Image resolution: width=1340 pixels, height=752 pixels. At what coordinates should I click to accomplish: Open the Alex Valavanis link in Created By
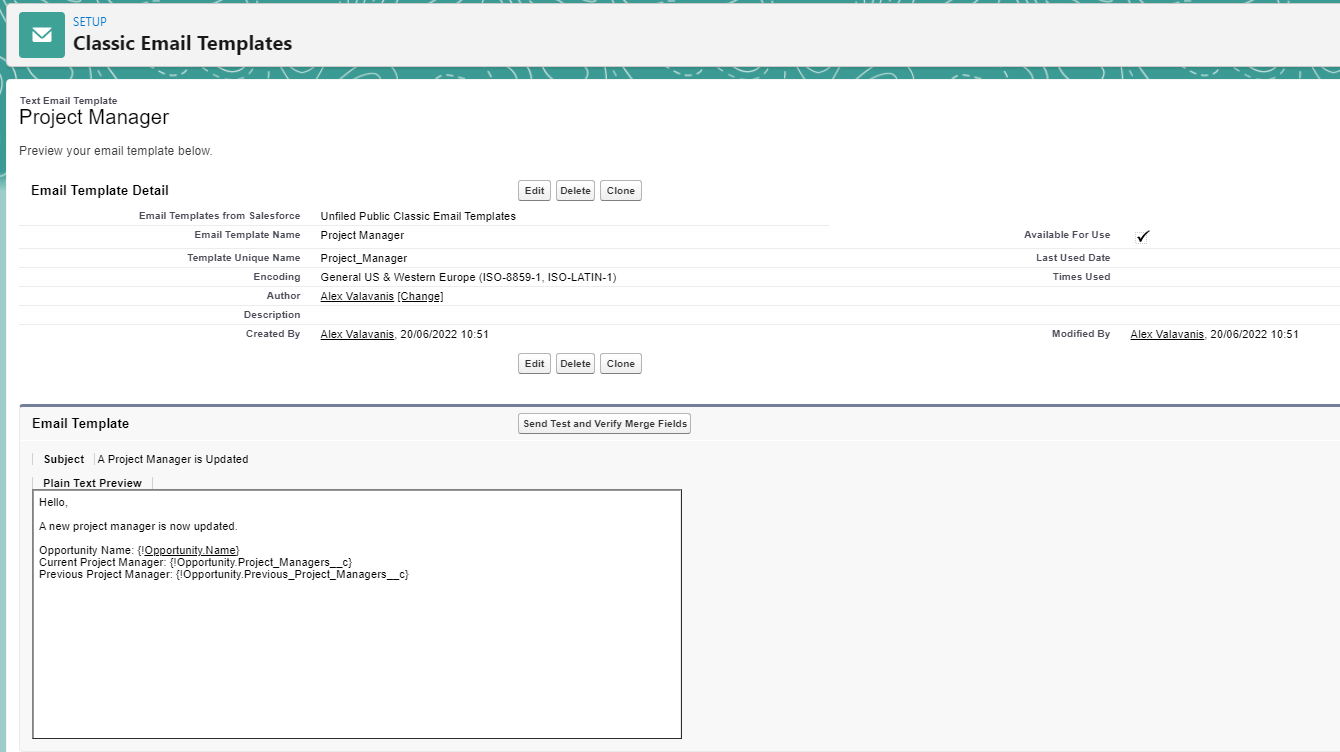357,334
